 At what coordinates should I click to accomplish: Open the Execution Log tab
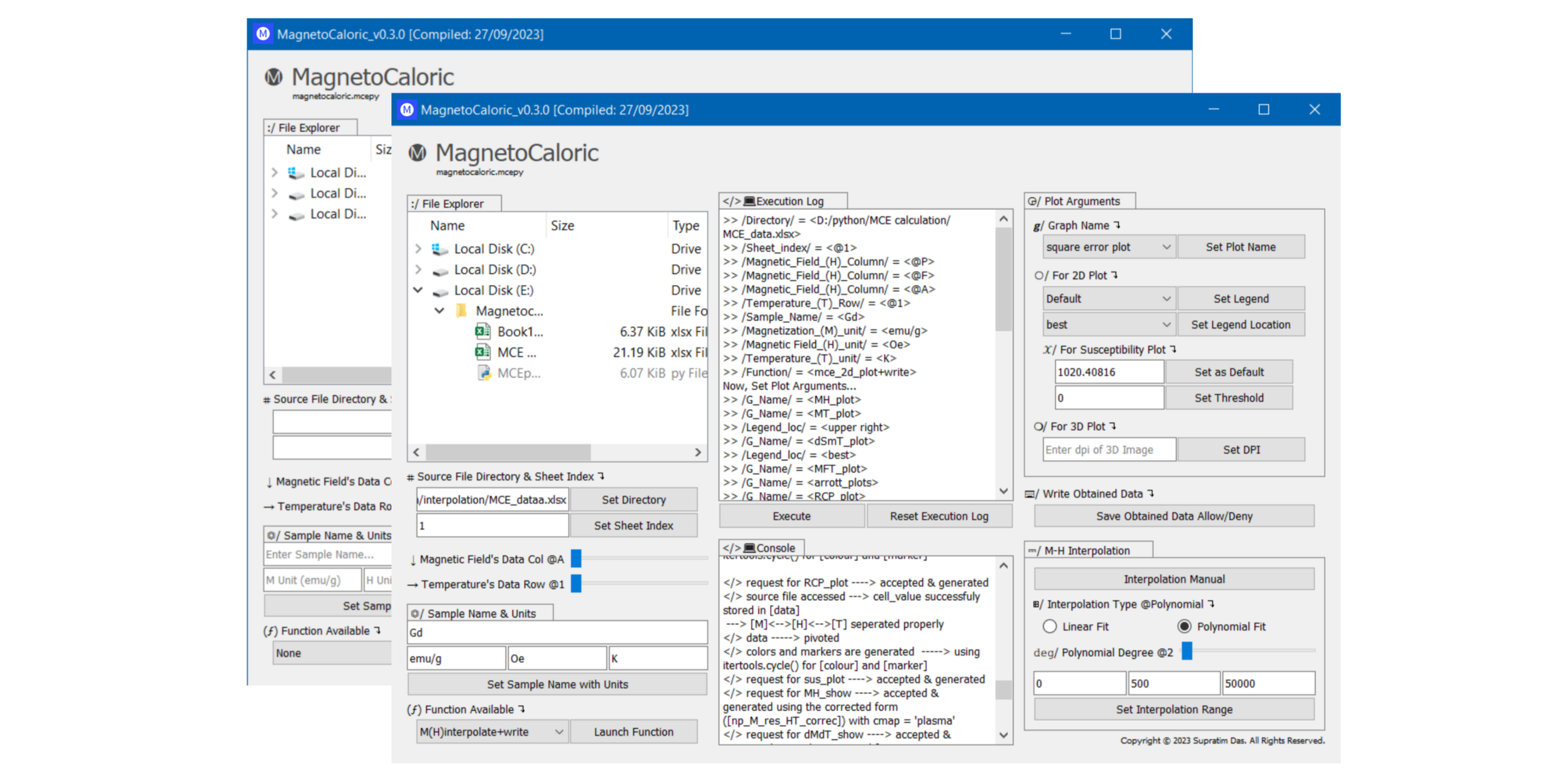click(x=783, y=201)
